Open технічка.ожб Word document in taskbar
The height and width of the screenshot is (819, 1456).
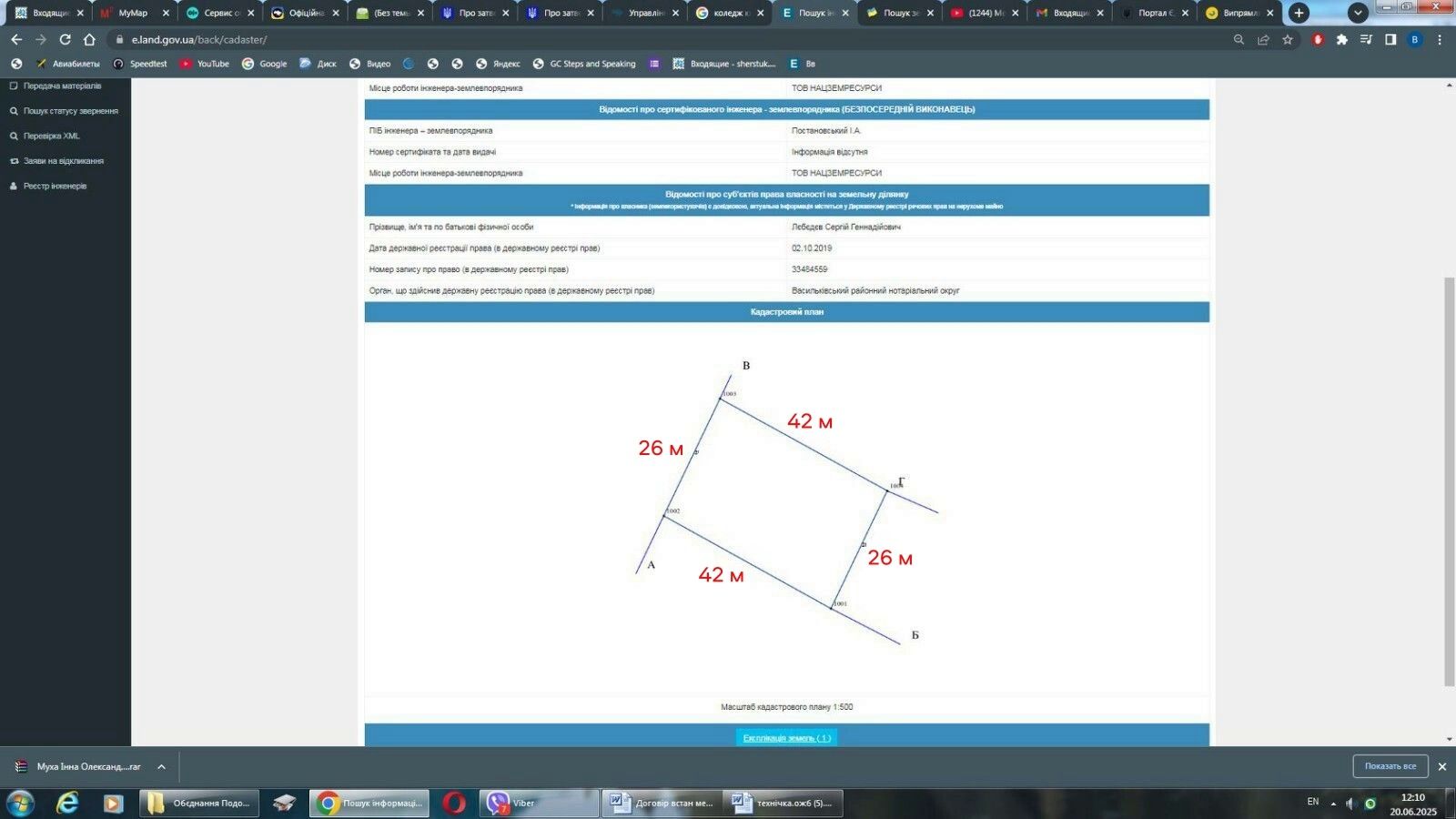[784, 803]
